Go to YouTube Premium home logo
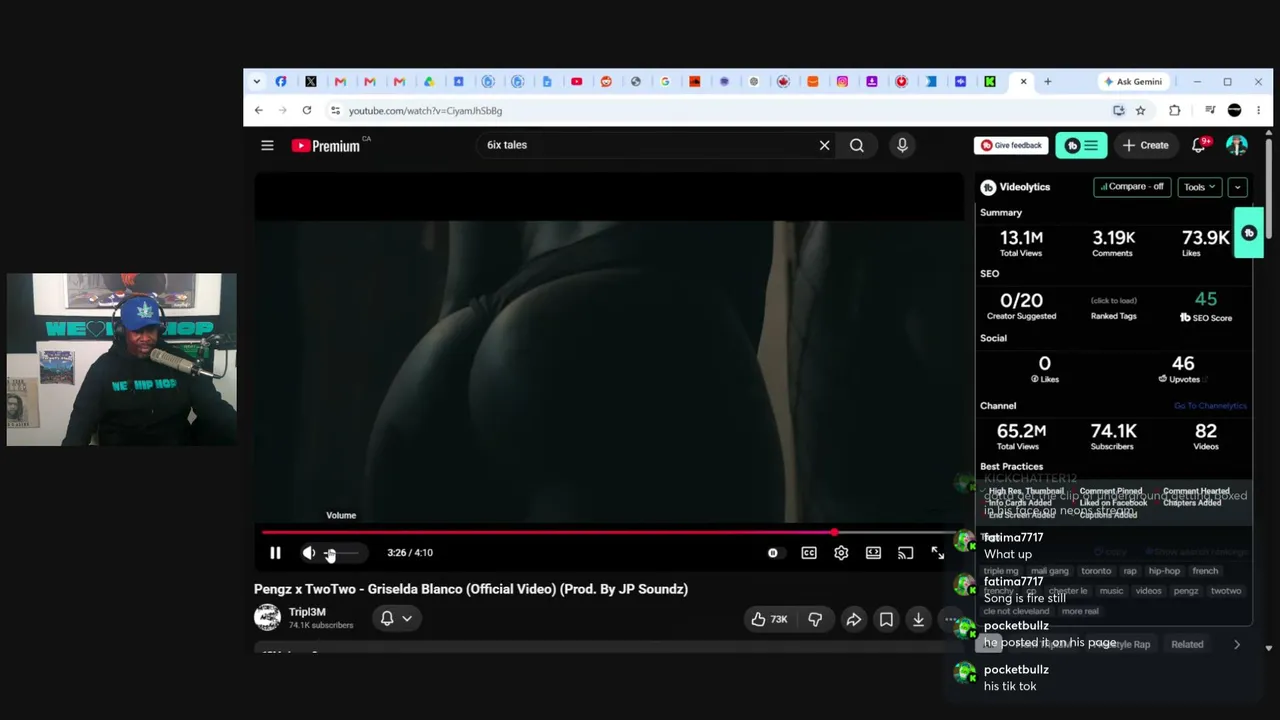This screenshot has width=1280, height=720. pos(325,146)
